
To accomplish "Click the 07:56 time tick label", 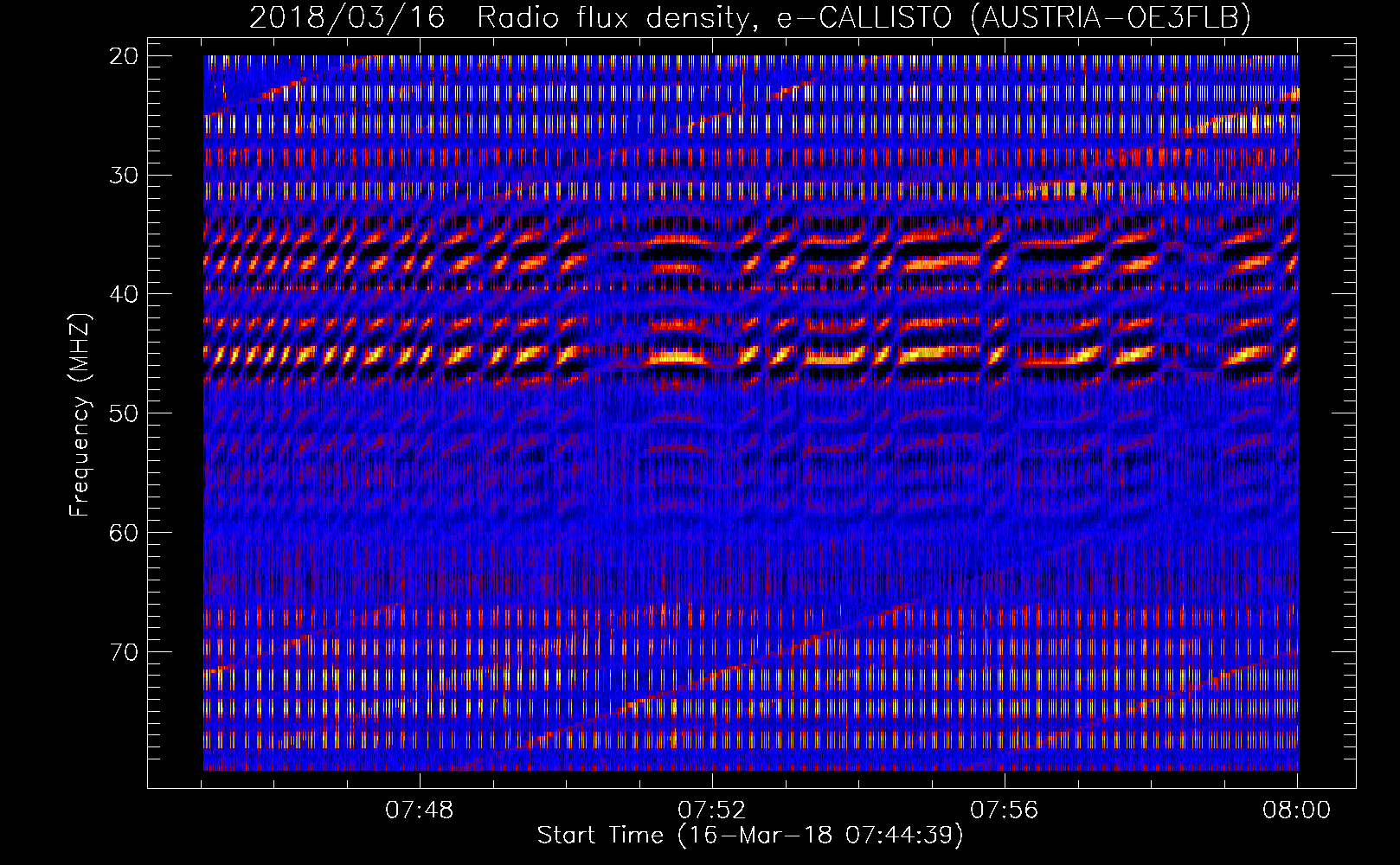I will 1004,811.
